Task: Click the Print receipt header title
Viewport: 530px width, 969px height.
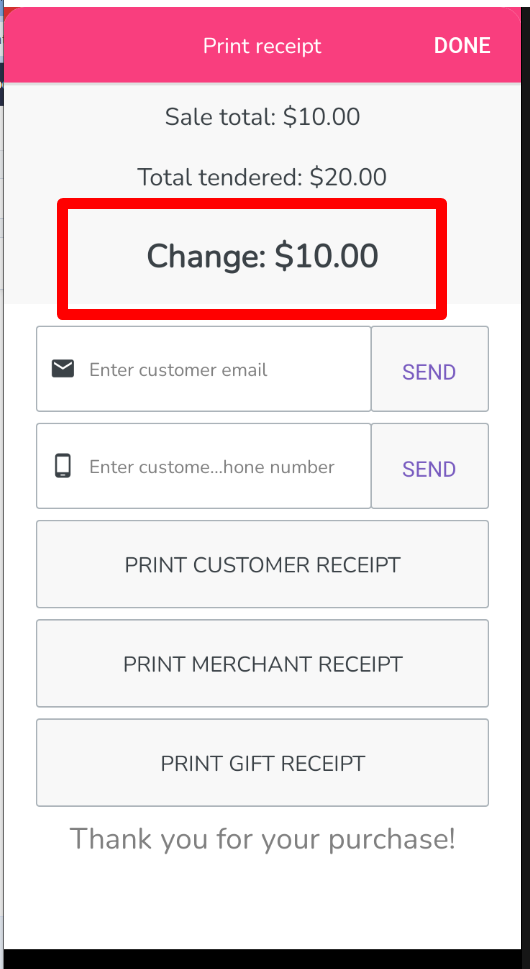Action: click(x=263, y=46)
